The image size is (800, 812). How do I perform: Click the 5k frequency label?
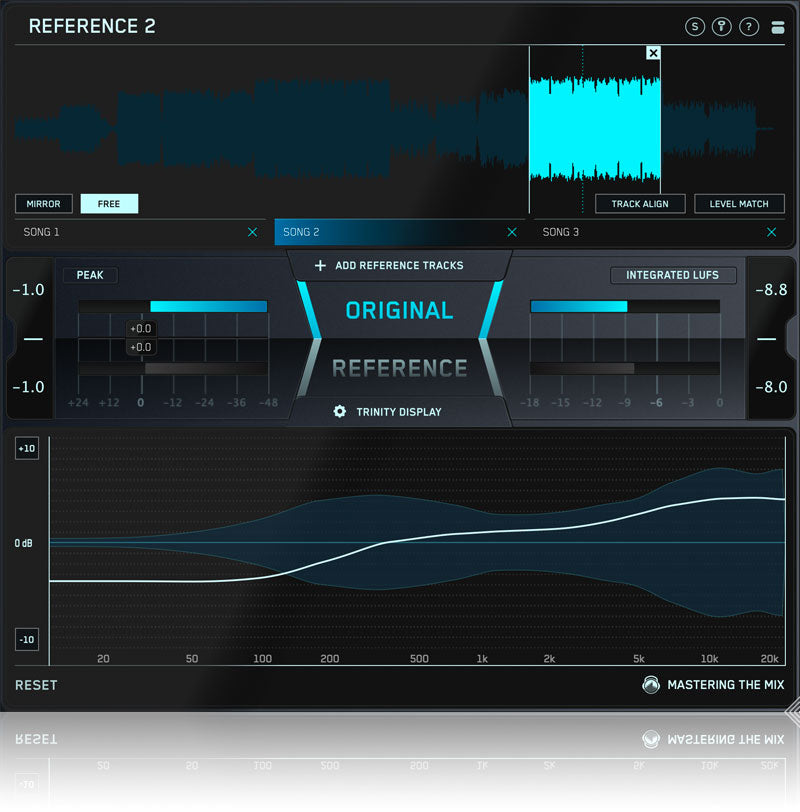click(639, 659)
